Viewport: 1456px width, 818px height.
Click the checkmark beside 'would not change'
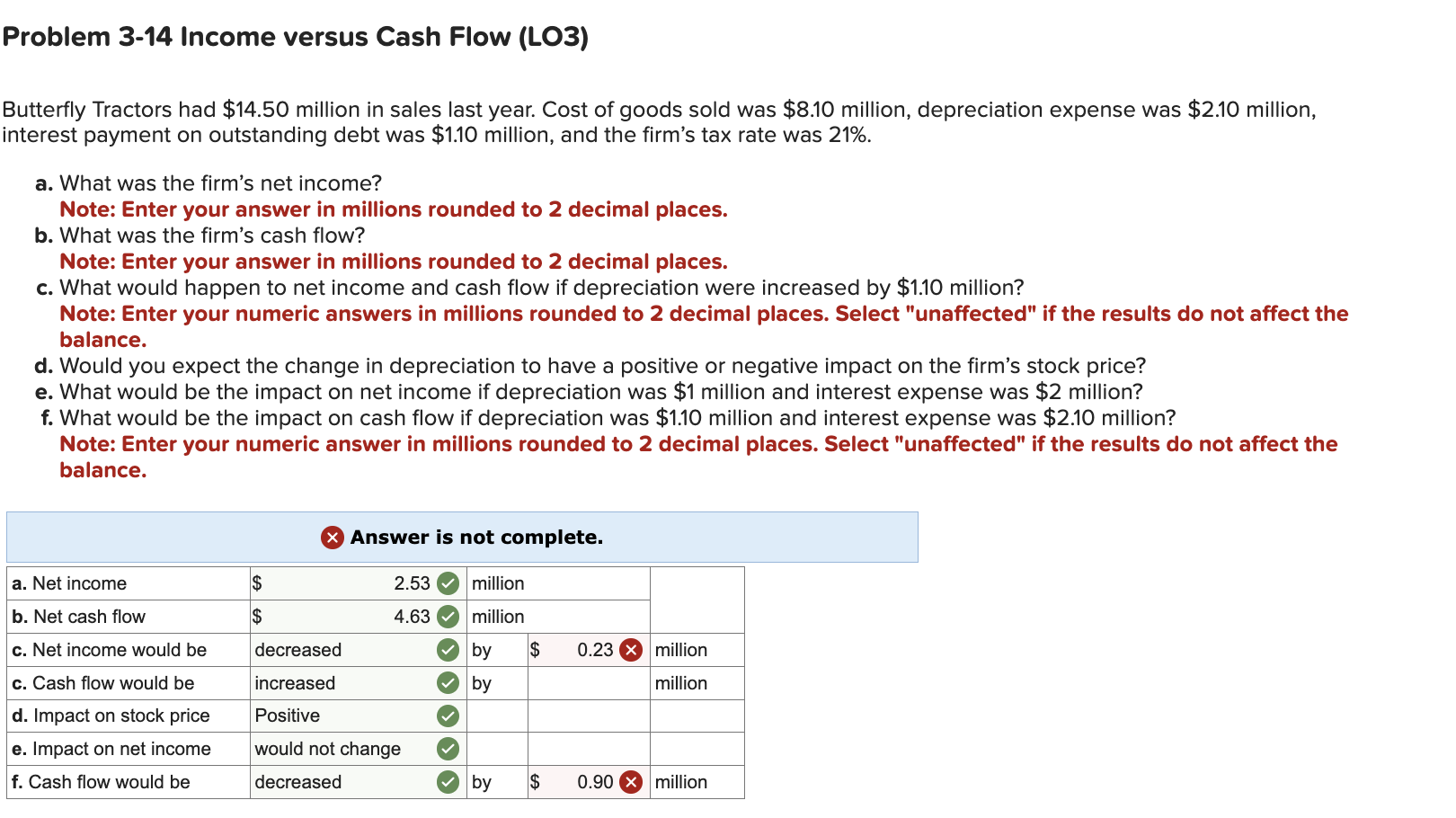[448, 749]
